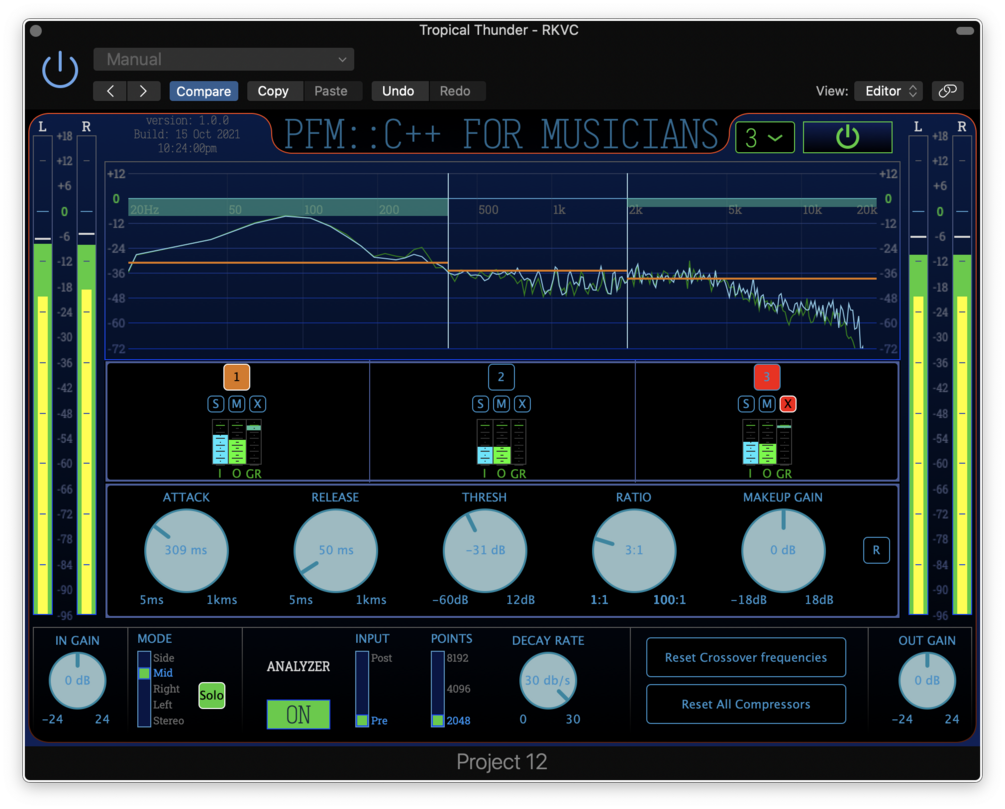The width and height of the screenshot is (1005, 809).
Task: Click the Paste button
Action: (331, 91)
